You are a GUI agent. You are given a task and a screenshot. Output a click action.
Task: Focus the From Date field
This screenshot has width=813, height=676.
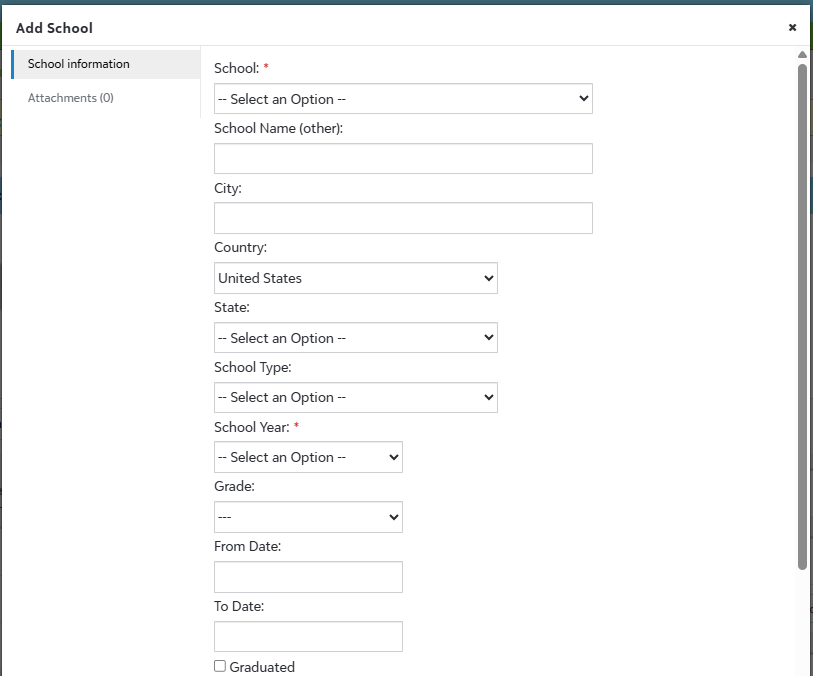308,577
